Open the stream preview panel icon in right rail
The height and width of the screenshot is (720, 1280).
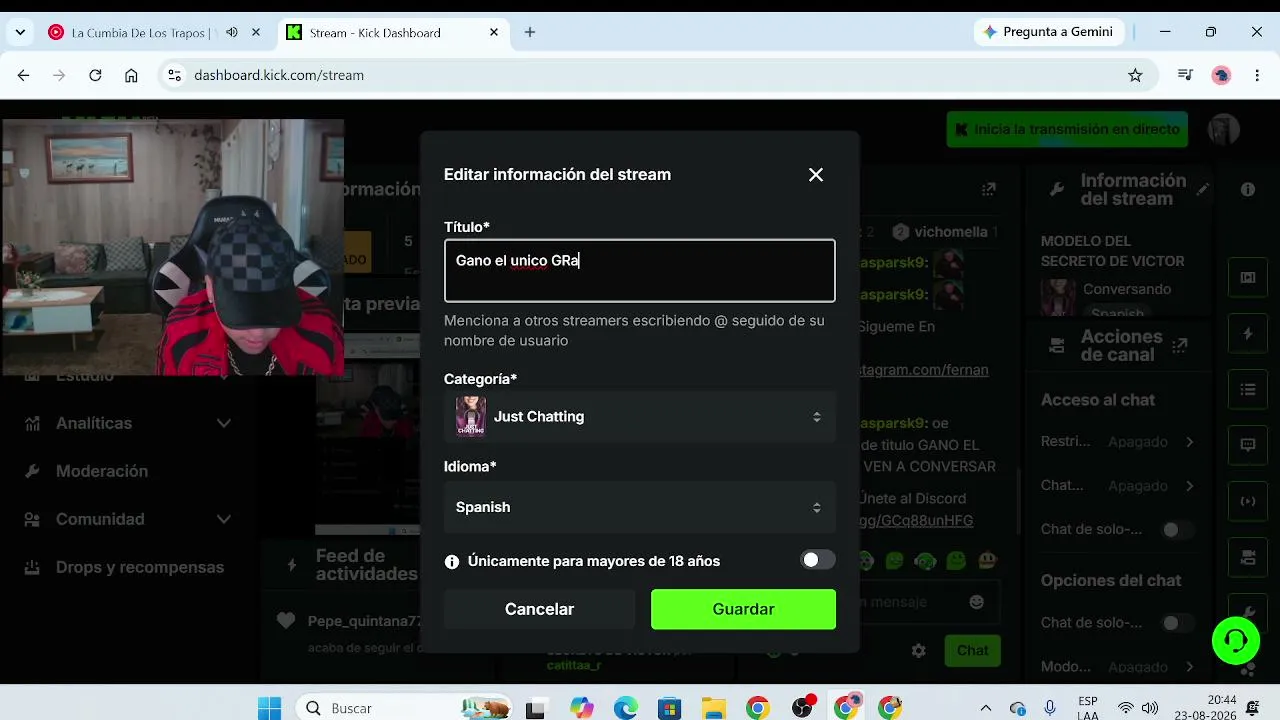pos(1248,277)
